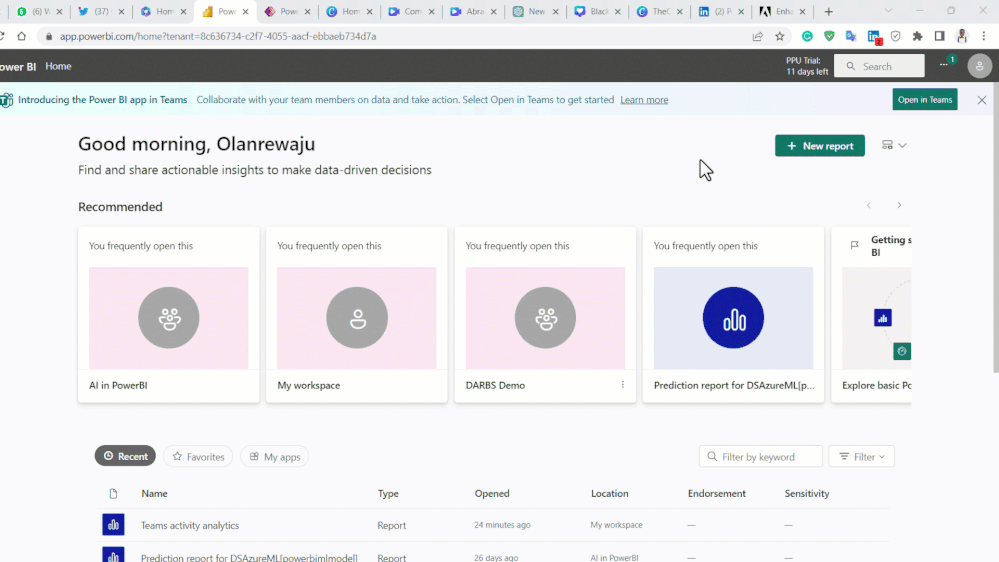Follow the Learn more link

point(644,99)
